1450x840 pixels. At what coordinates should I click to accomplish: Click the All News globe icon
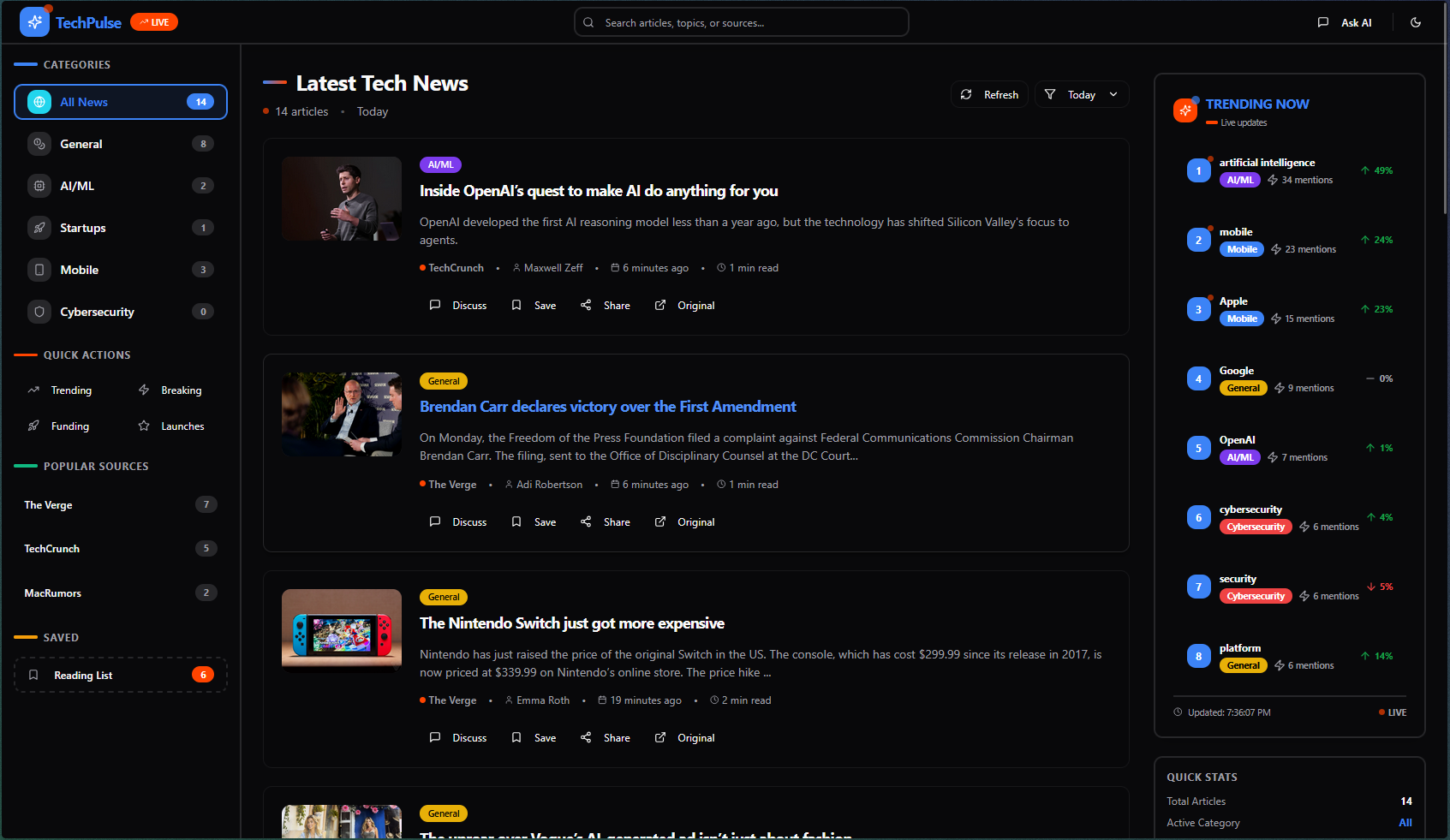(39, 102)
